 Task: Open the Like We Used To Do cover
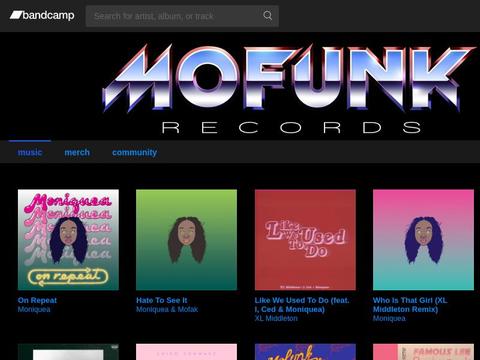coord(305,240)
